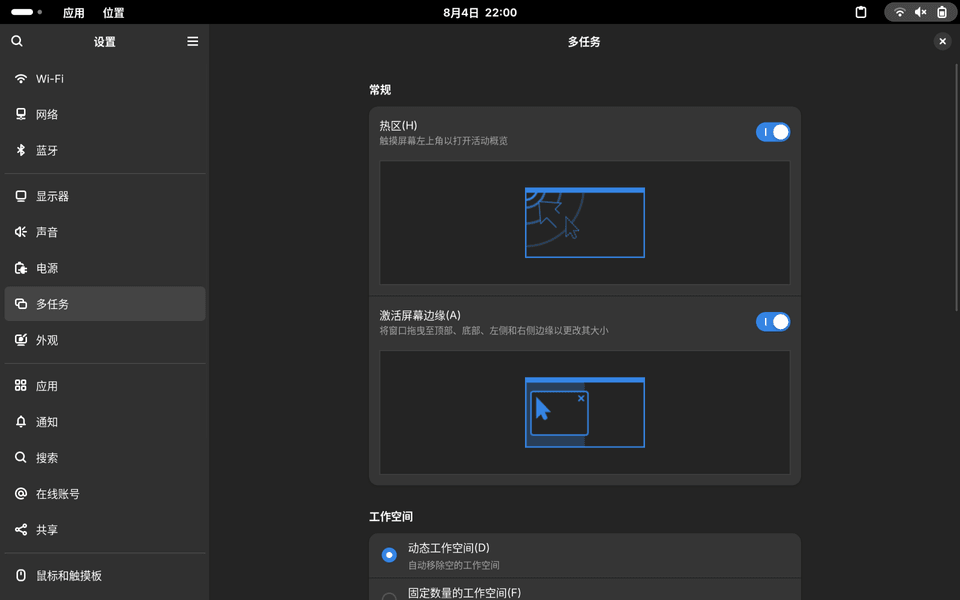Click the search icon in settings sidebar

[17, 41]
